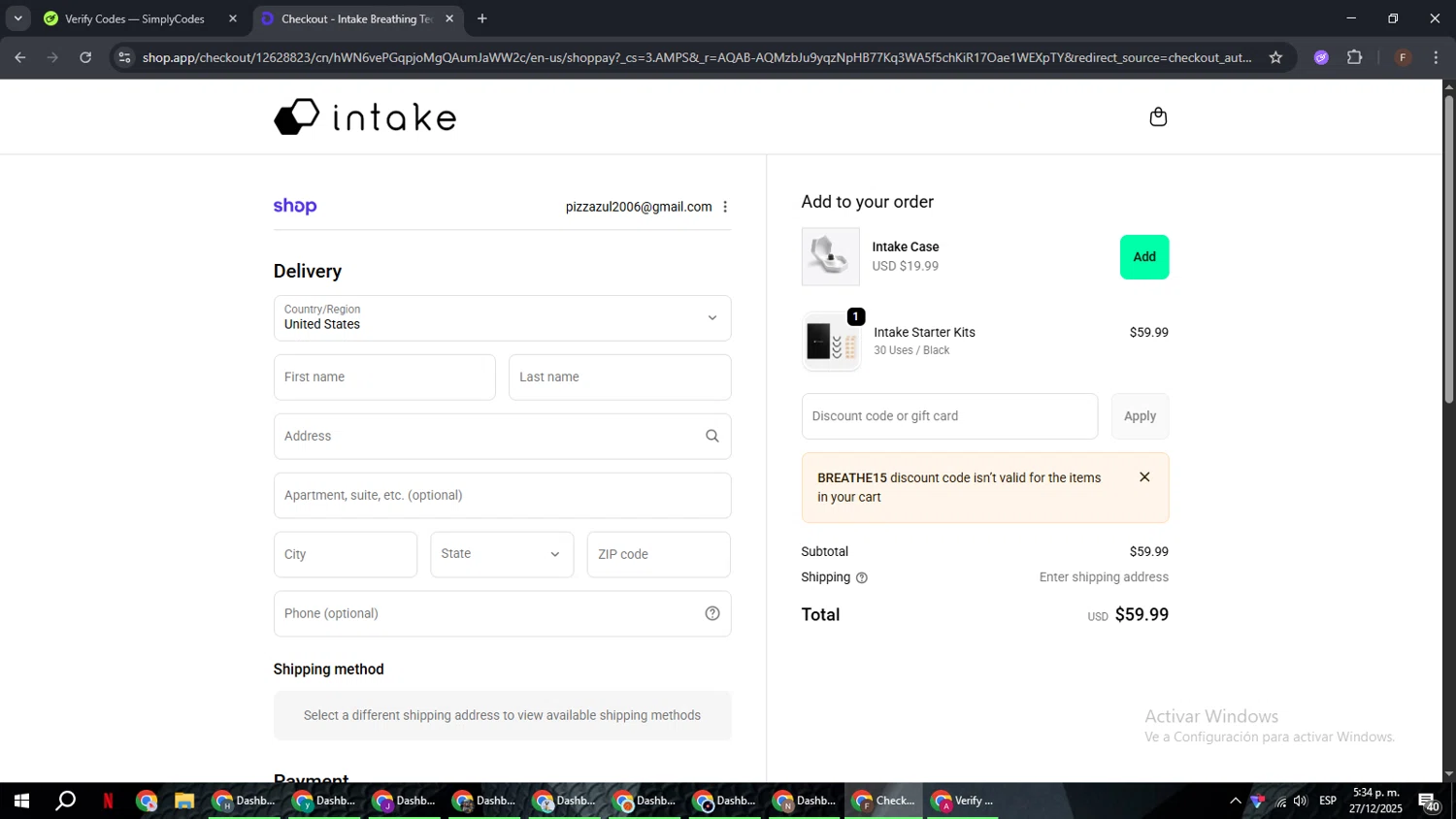Click the purple extension icon in toolbar

1321,57
